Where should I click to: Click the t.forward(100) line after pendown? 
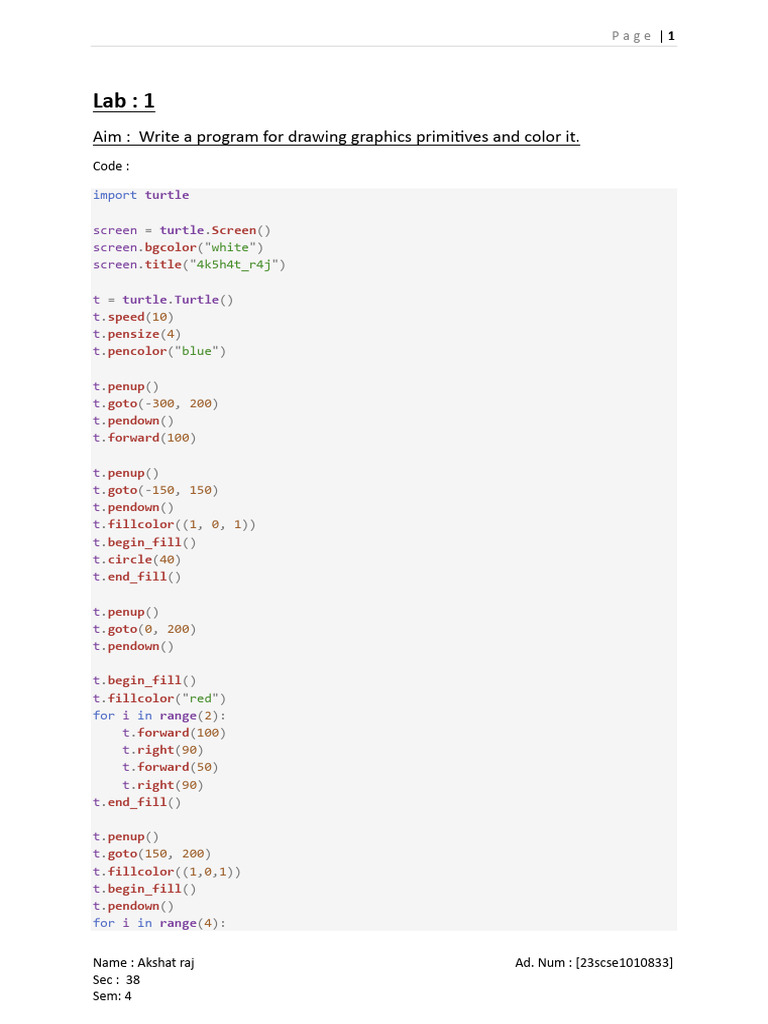144,438
